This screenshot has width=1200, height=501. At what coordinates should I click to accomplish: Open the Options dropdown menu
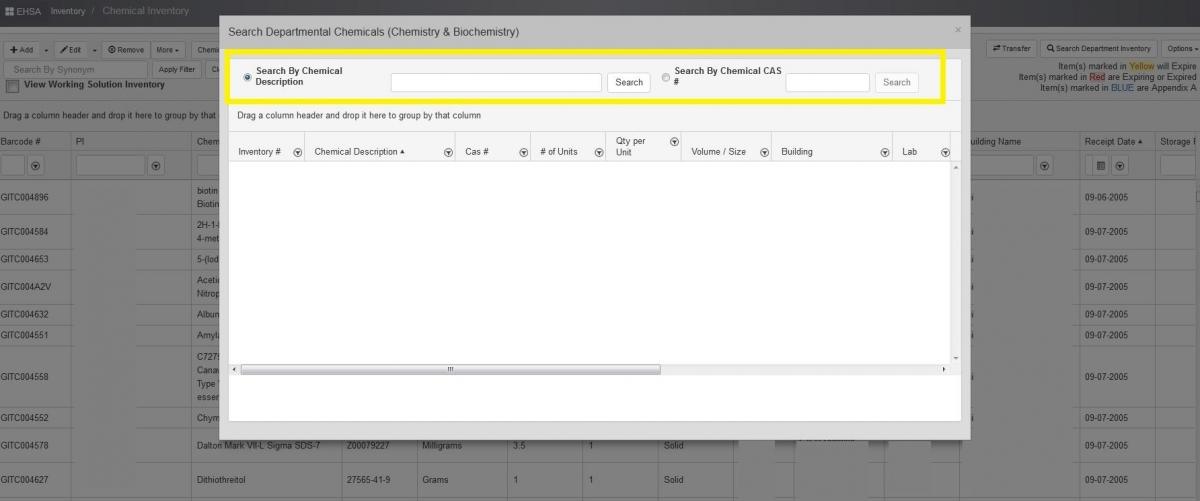pos(1181,48)
